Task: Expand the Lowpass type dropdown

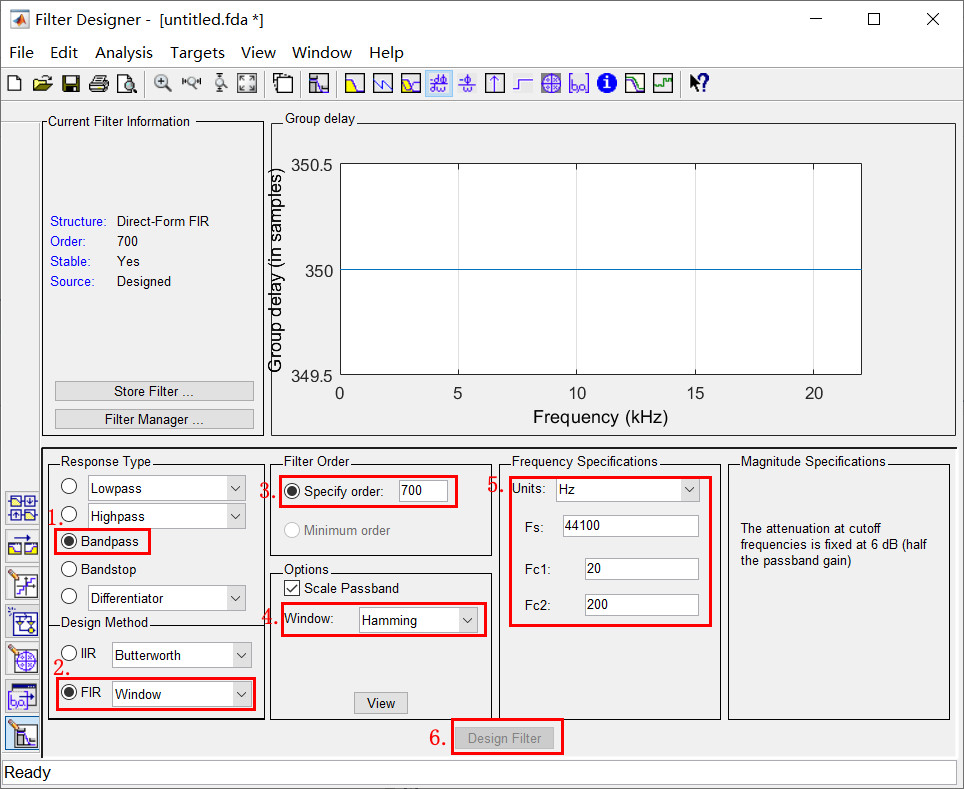Action: pos(235,488)
